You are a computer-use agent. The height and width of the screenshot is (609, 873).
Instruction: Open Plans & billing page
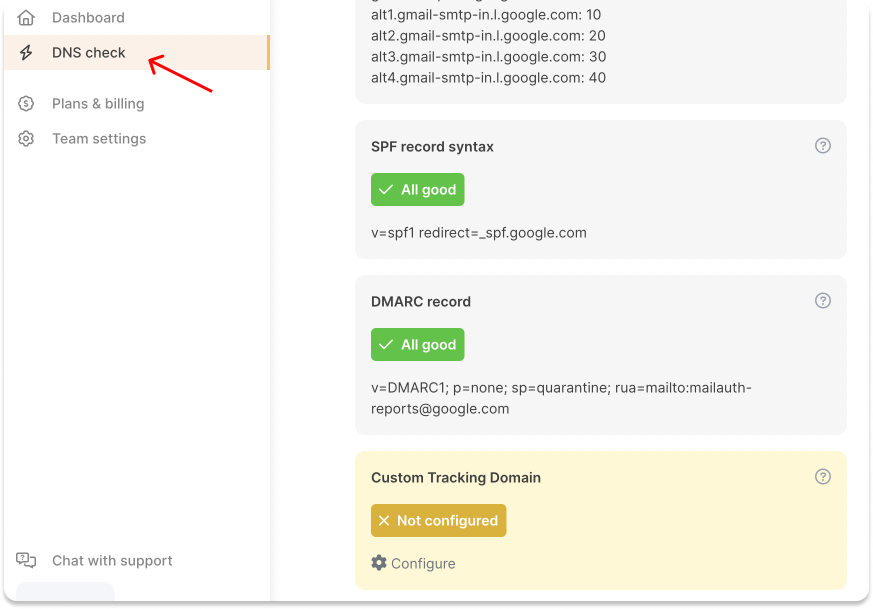tap(97, 103)
